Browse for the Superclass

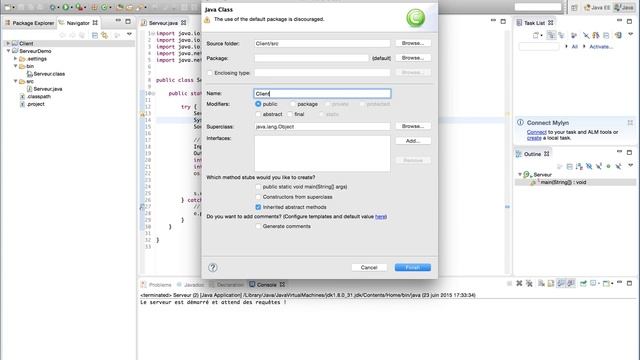(x=413, y=126)
